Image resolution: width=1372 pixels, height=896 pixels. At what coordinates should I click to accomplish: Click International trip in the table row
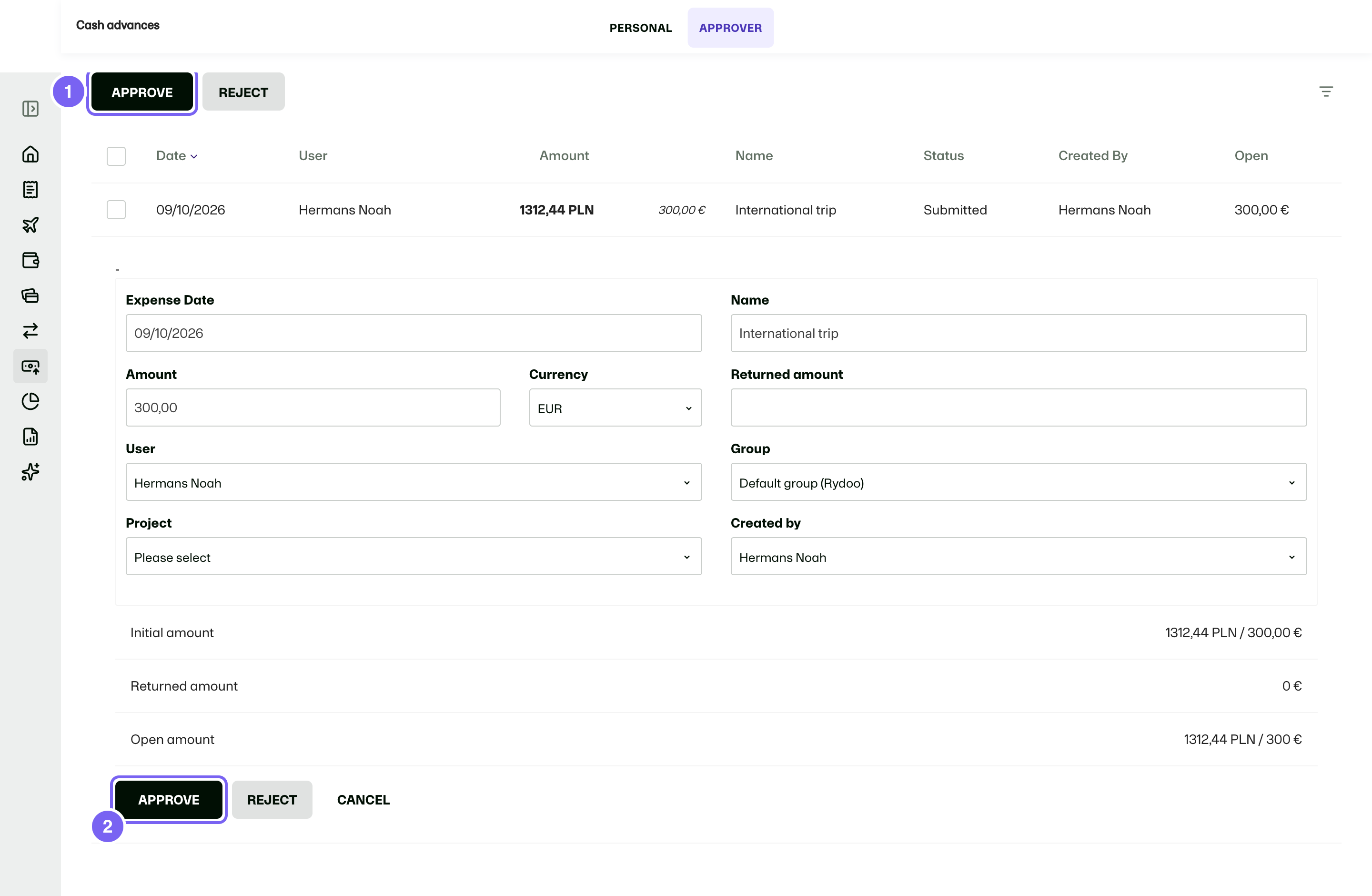(x=785, y=210)
